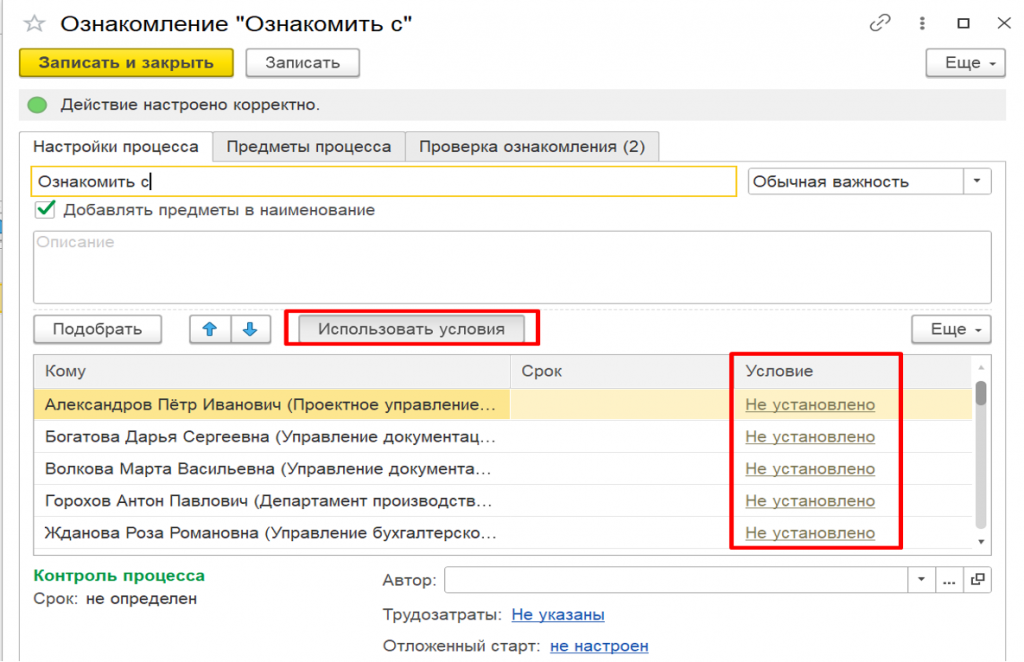
Task: Open the Обычная важность dropdown
Action: [977, 181]
